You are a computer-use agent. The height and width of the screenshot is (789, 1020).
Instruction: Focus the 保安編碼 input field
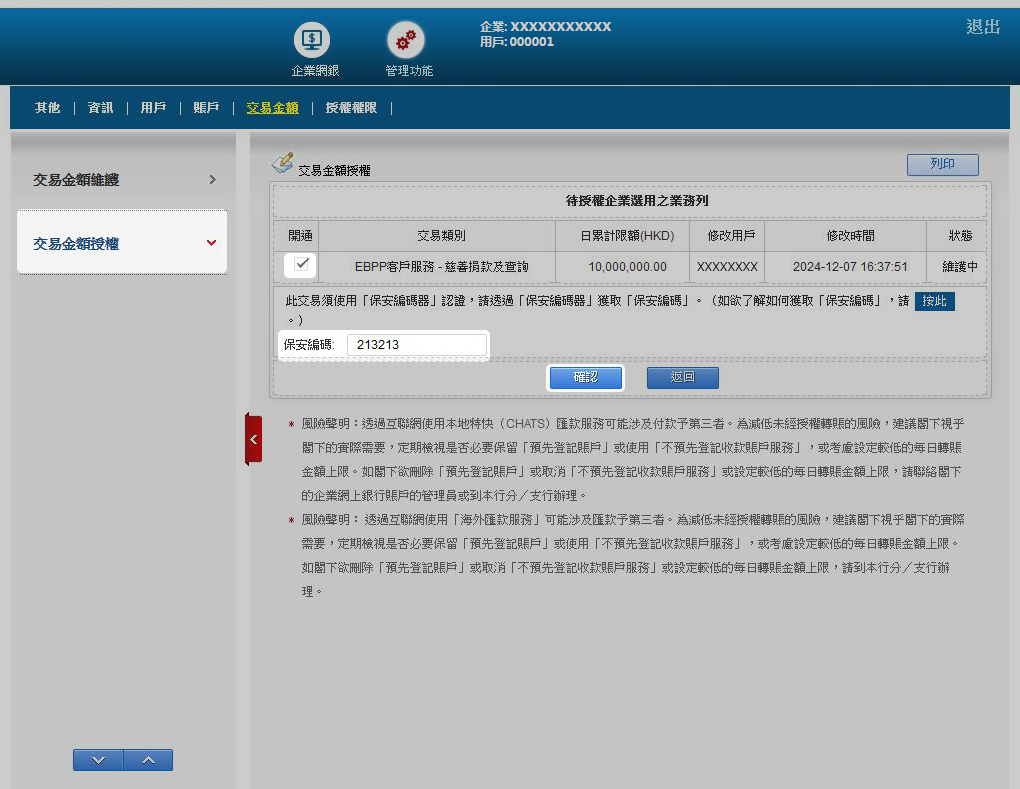coord(417,345)
